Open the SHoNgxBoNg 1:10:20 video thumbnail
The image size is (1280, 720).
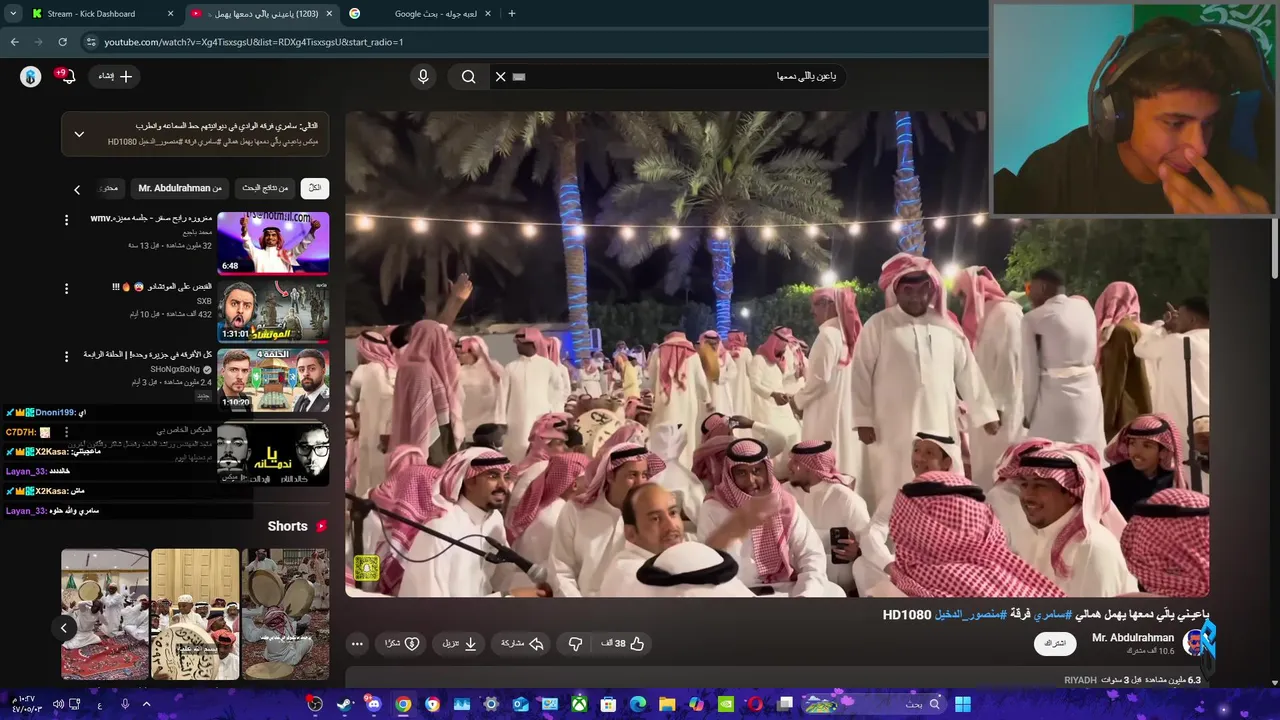[273, 380]
